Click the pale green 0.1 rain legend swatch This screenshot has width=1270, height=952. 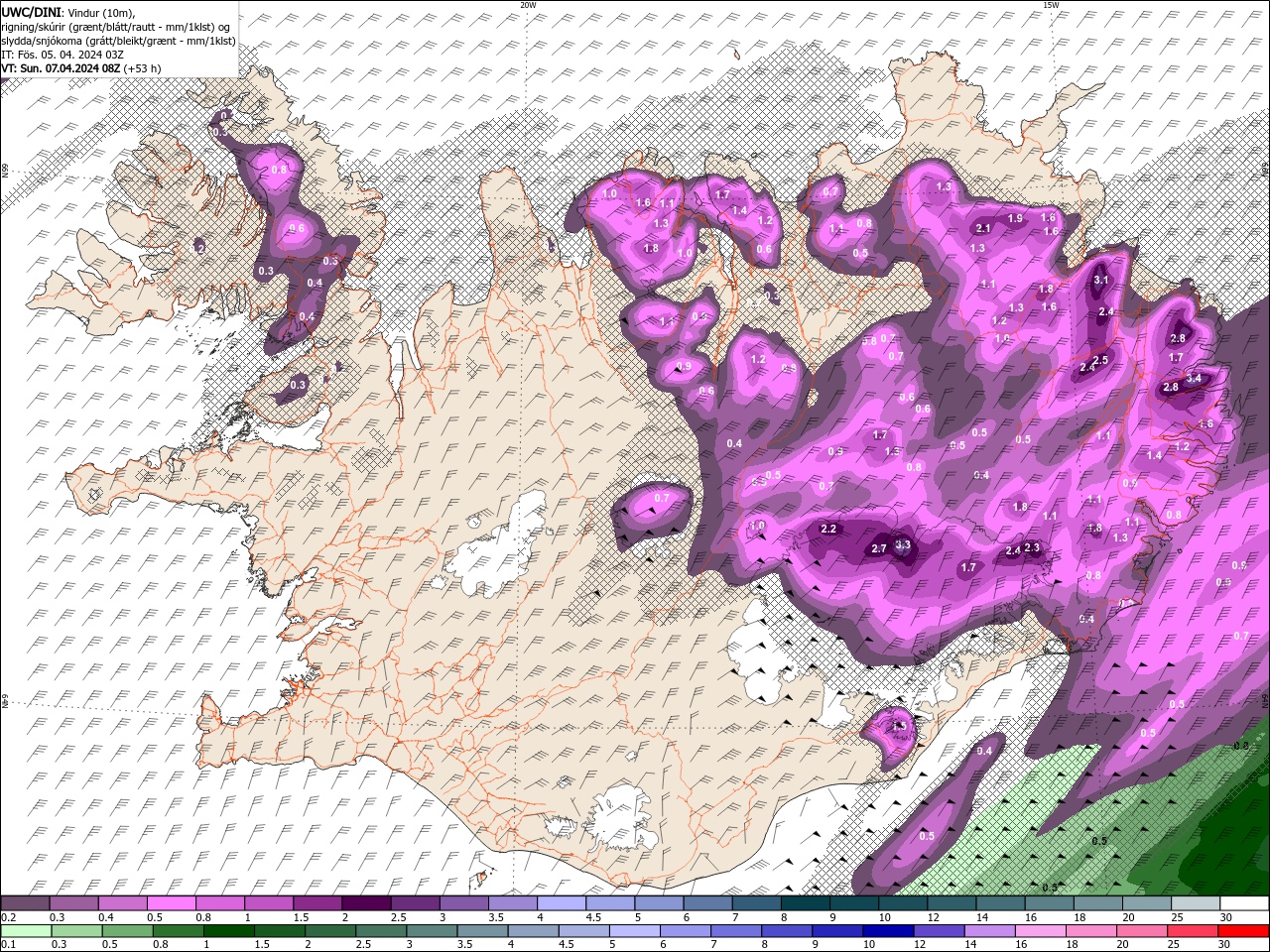(27, 931)
